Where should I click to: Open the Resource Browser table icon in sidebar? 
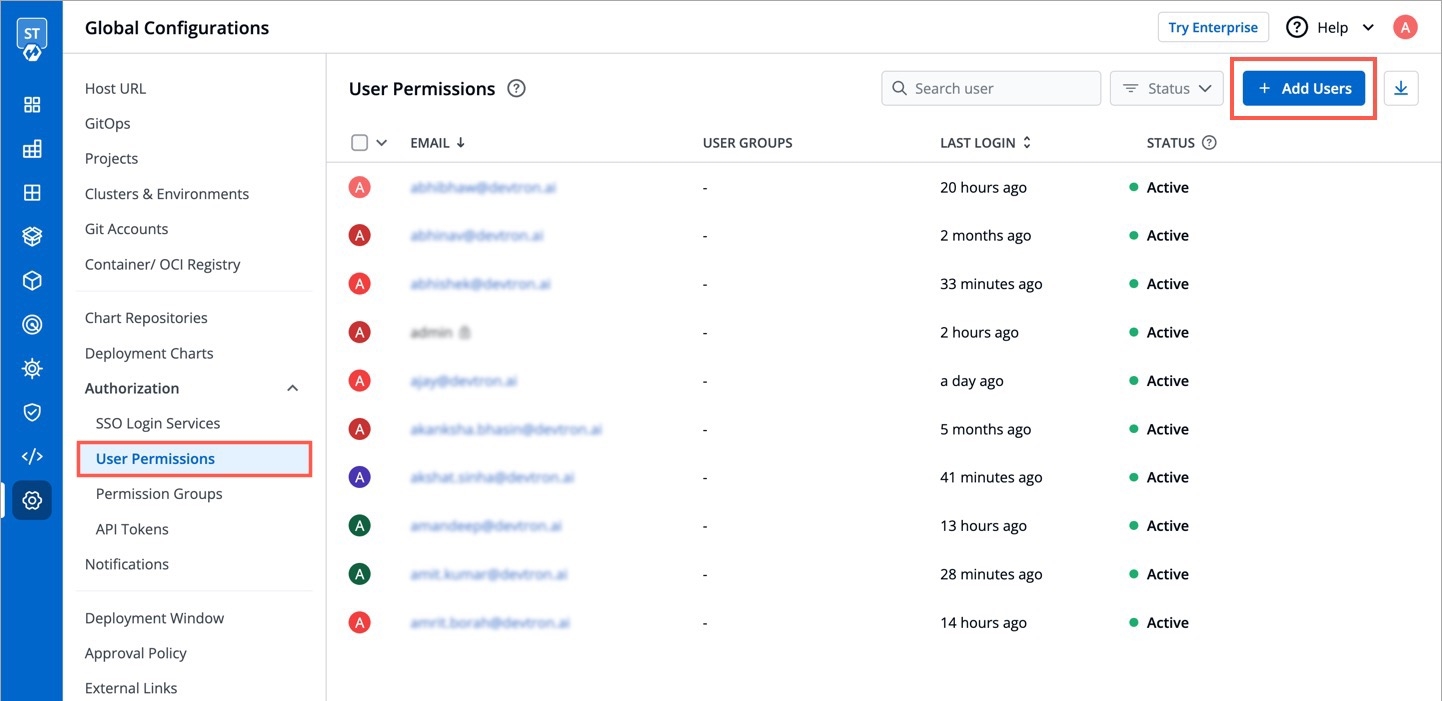(x=32, y=193)
